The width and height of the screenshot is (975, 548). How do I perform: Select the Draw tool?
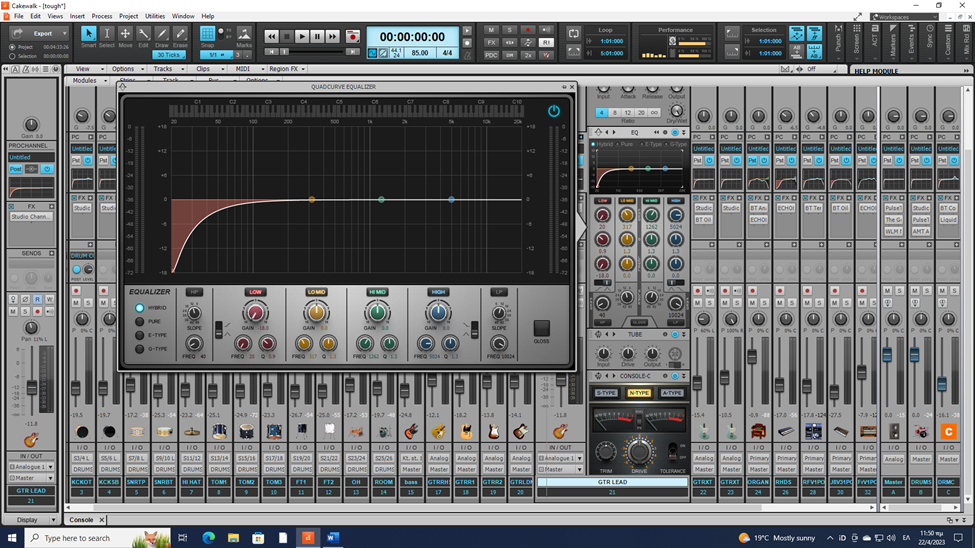click(x=162, y=34)
